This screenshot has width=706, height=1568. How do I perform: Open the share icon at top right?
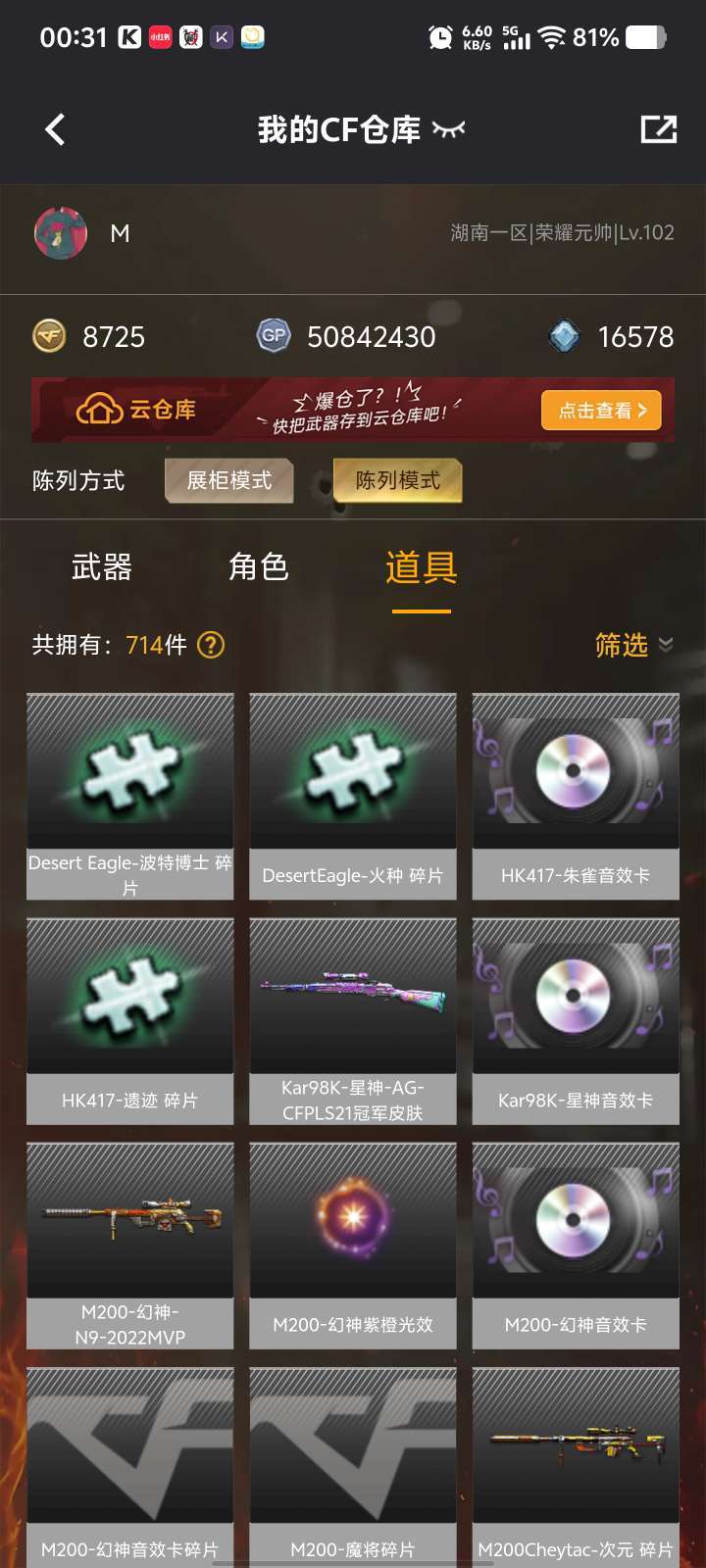click(658, 128)
